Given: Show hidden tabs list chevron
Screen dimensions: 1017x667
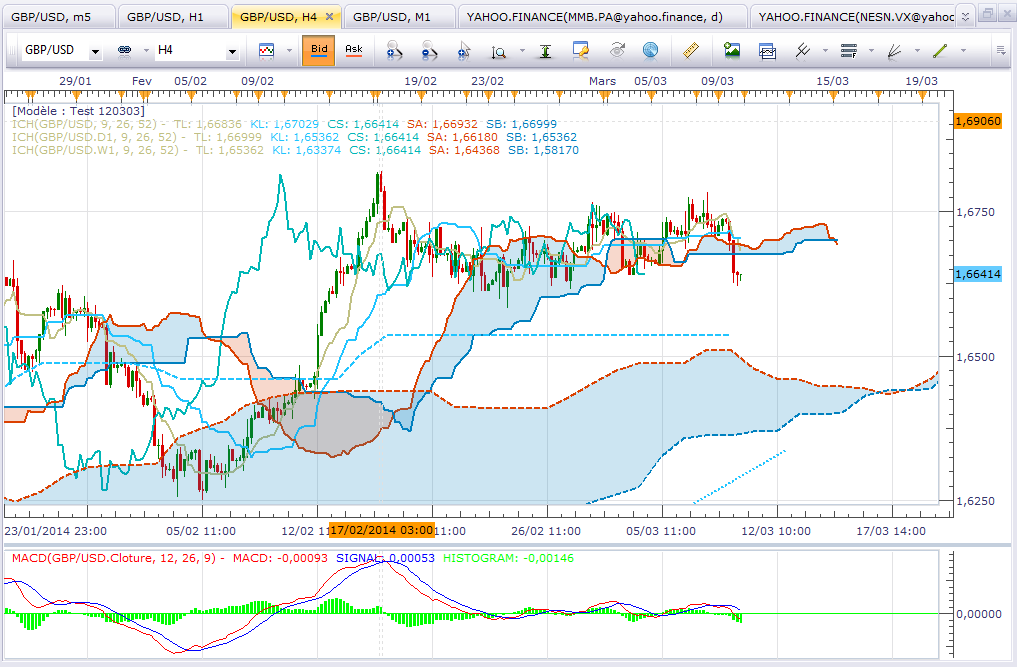Looking at the screenshot, I should (x=965, y=16).
